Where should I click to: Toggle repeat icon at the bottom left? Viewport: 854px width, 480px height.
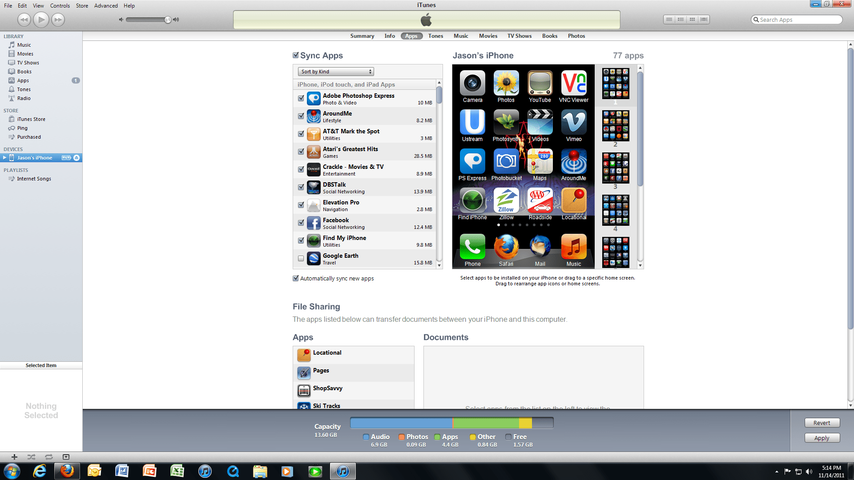[48, 457]
